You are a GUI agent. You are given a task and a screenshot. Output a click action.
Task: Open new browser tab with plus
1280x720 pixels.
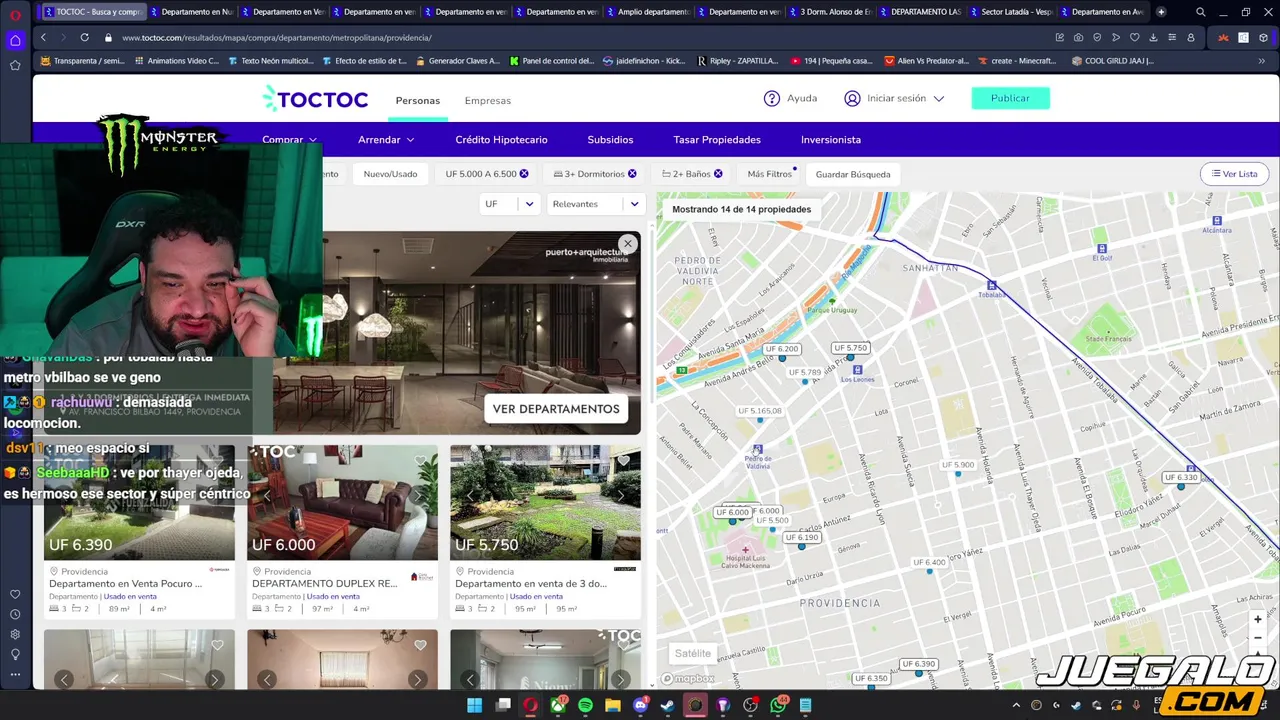pyautogui.click(x=1161, y=12)
